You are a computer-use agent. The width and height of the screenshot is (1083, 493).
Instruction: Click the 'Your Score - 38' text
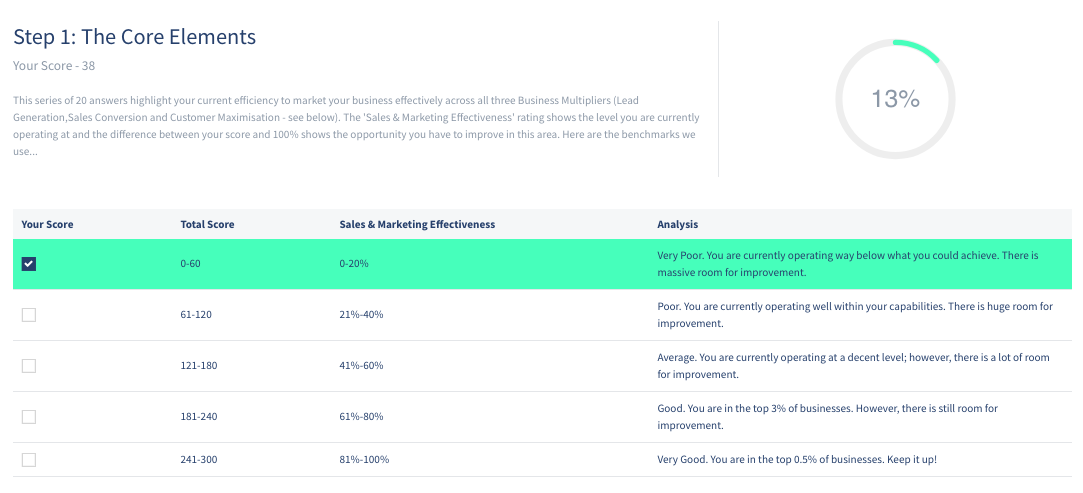coord(54,66)
